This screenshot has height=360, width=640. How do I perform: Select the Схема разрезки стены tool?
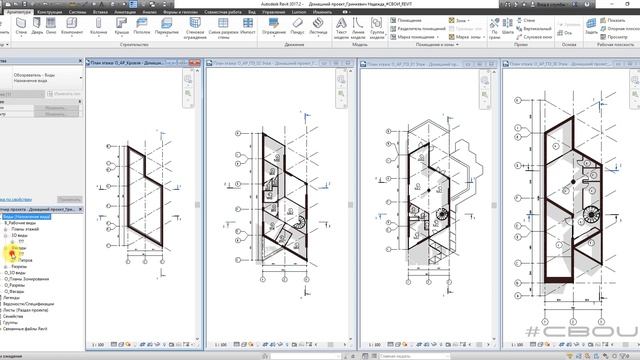tap(223, 28)
